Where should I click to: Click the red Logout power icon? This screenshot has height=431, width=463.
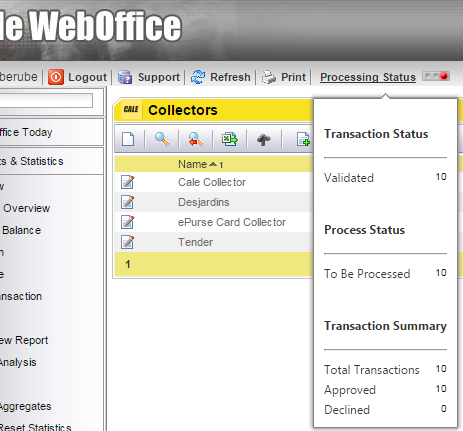[x=56, y=77]
